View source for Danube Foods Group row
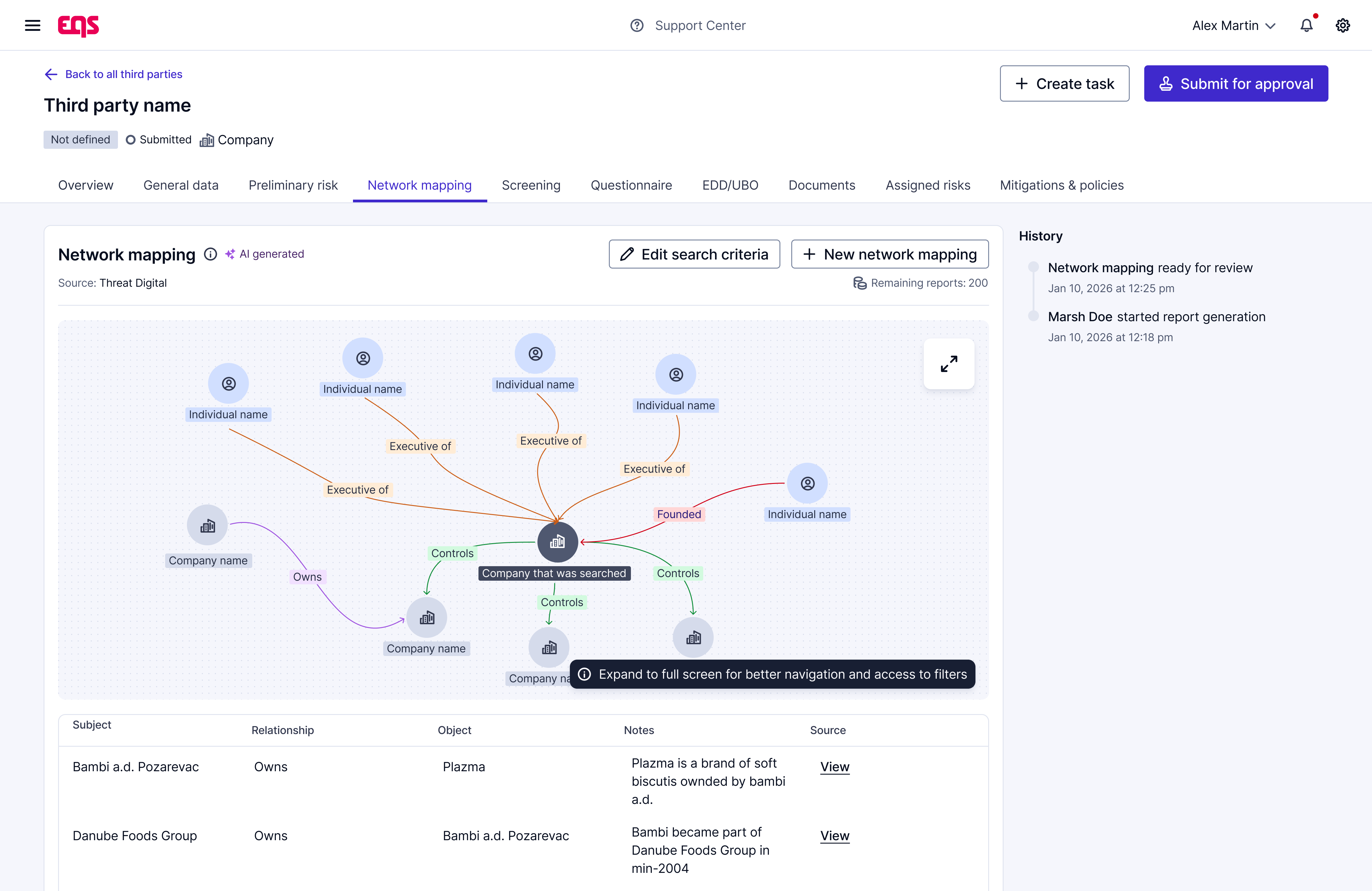 (835, 836)
